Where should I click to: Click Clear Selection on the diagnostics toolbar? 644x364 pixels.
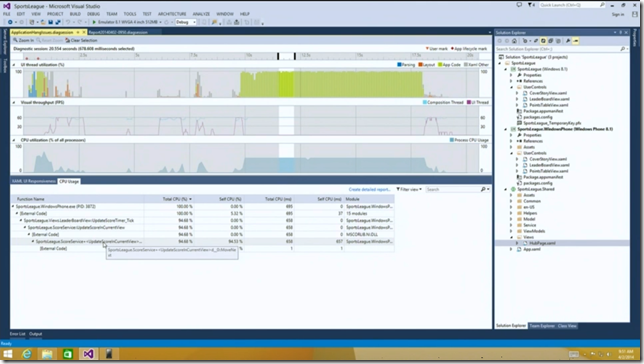81,40
